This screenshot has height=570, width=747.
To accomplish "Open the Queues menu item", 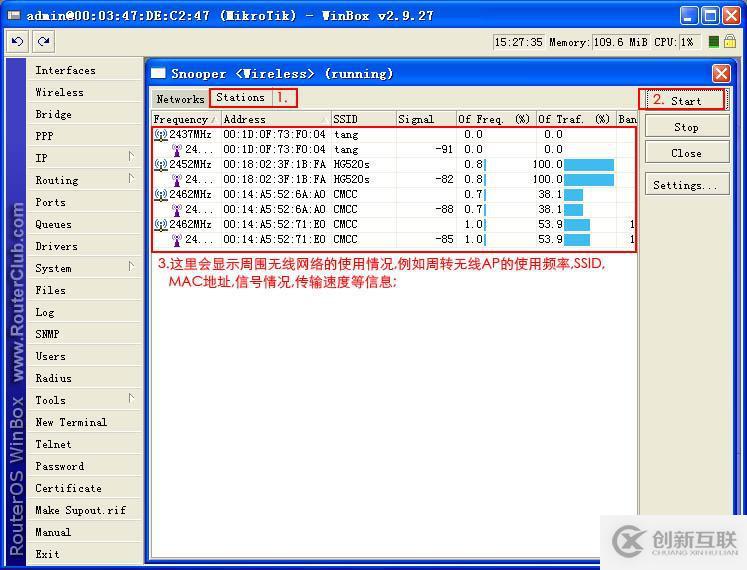I will click(85, 224).
